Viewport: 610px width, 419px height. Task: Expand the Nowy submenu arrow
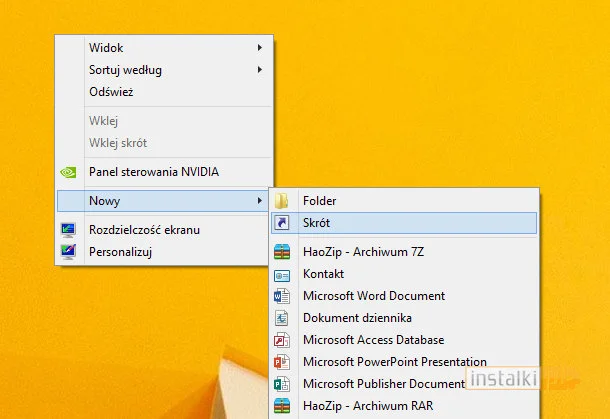click(260, 201)
